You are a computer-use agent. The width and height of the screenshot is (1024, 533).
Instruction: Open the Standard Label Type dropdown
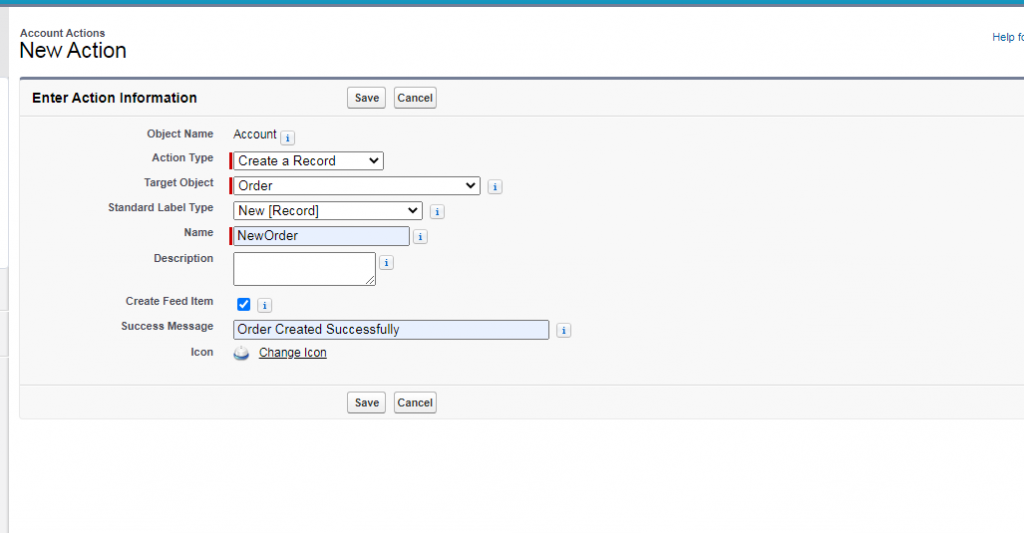pos(328,210)
